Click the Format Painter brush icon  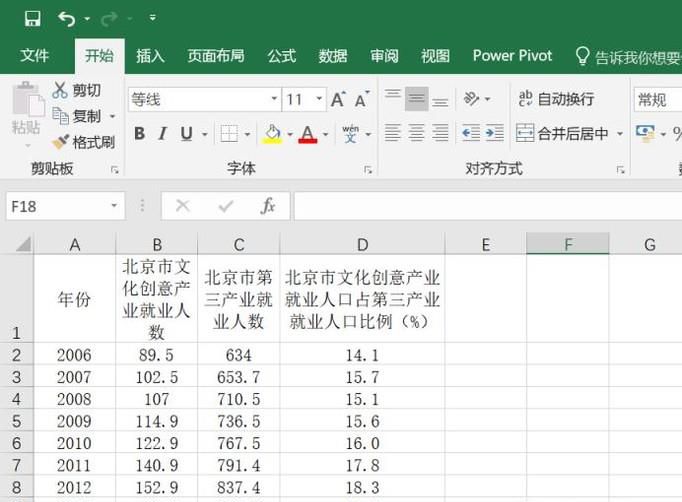pyautogui.click(x=61, y=142)
